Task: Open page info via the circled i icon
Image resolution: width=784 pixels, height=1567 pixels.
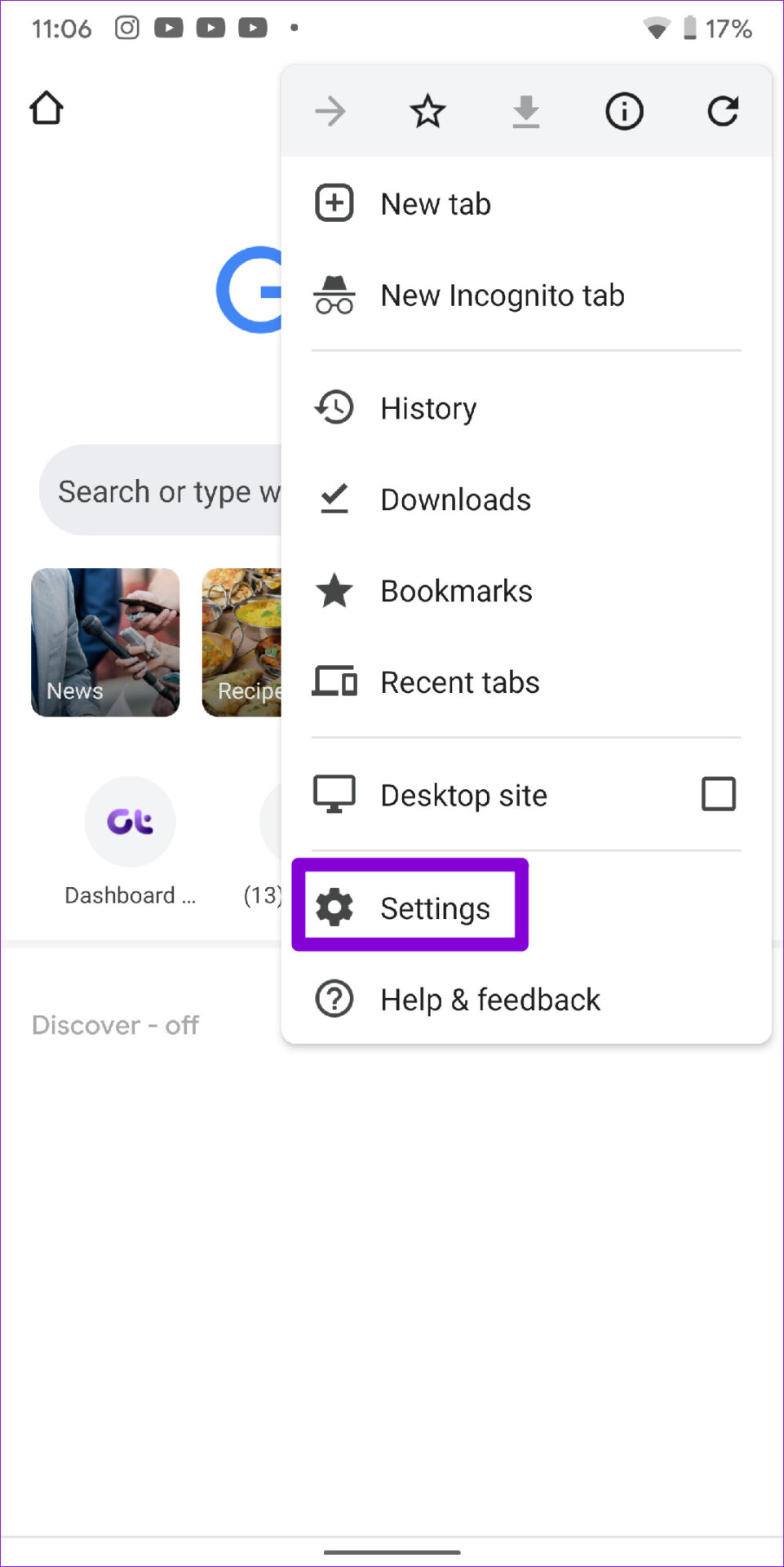Action: [624, 111]
